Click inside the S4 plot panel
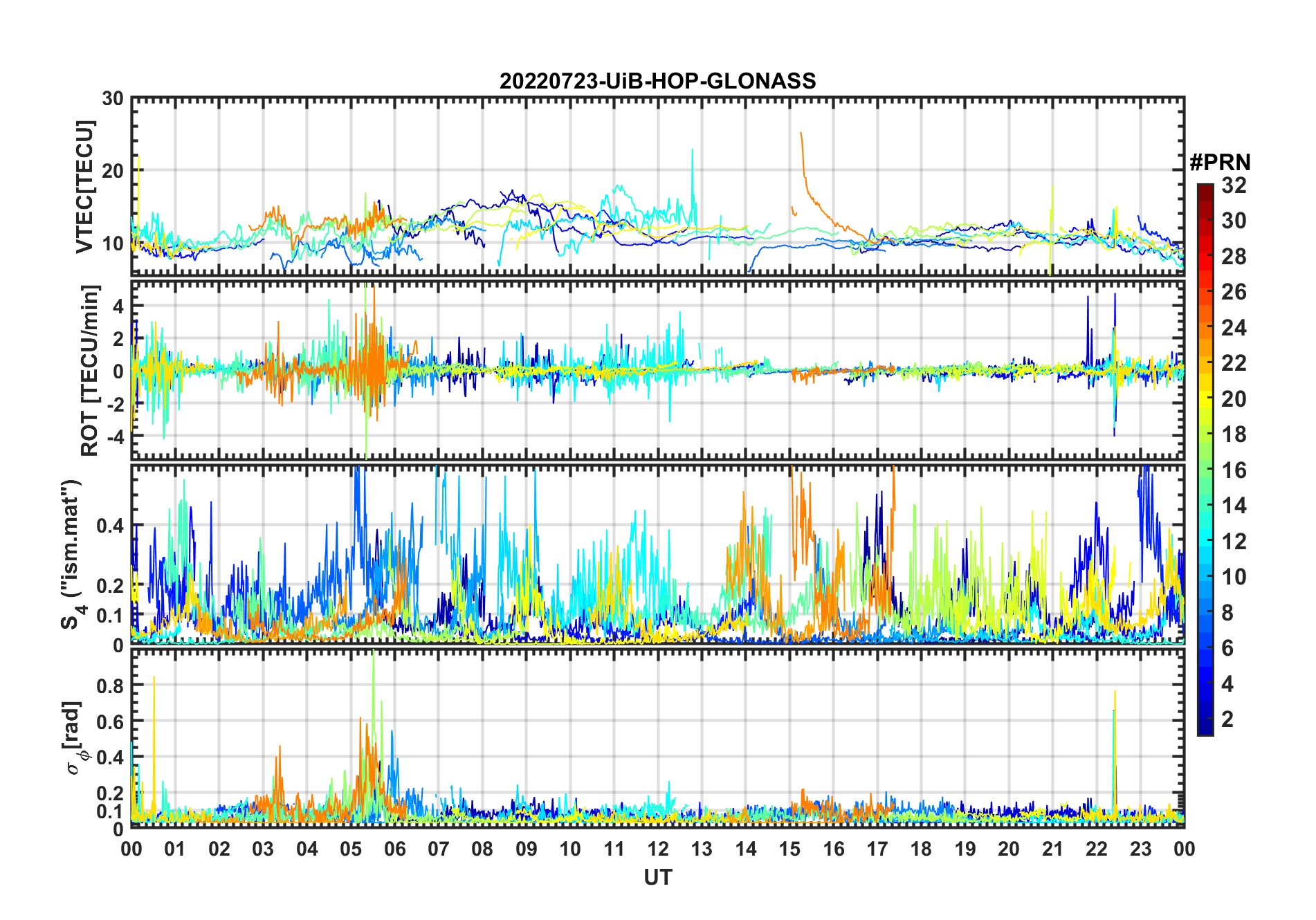This screenshot has height=920, width=1316. click(x=657, y=554)
